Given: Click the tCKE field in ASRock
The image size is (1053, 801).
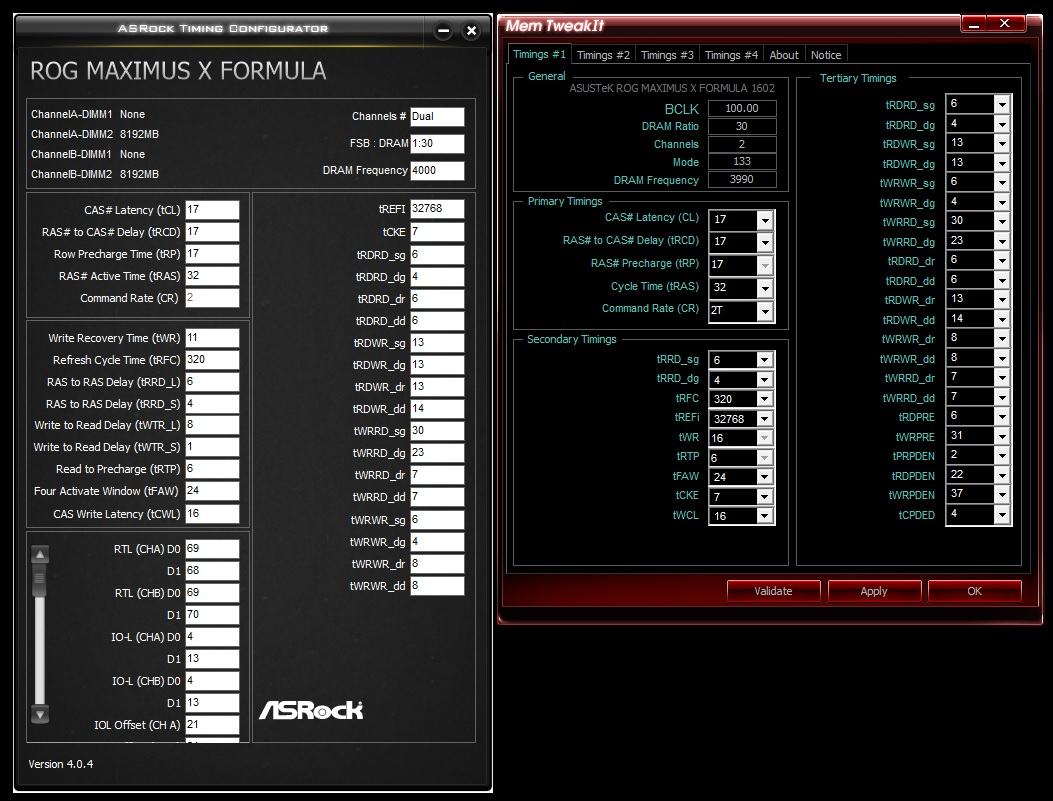Looking at the screenshot, I should point(437,232).
